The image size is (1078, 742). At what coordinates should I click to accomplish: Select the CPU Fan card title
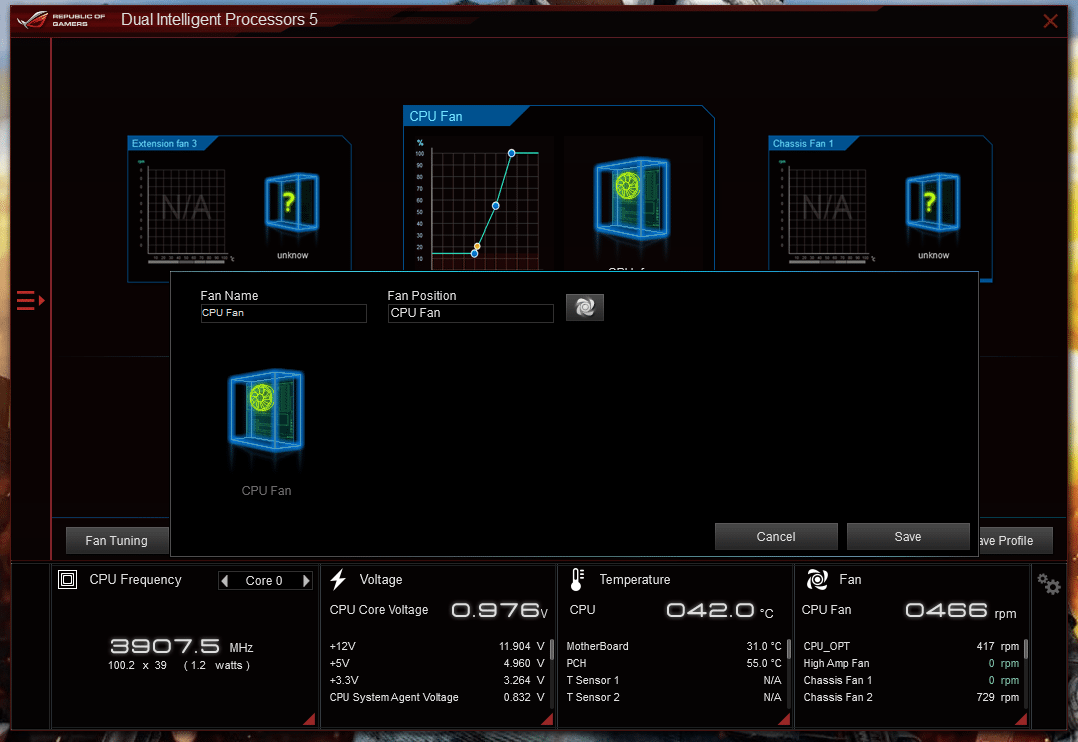(x=436, y=116)
